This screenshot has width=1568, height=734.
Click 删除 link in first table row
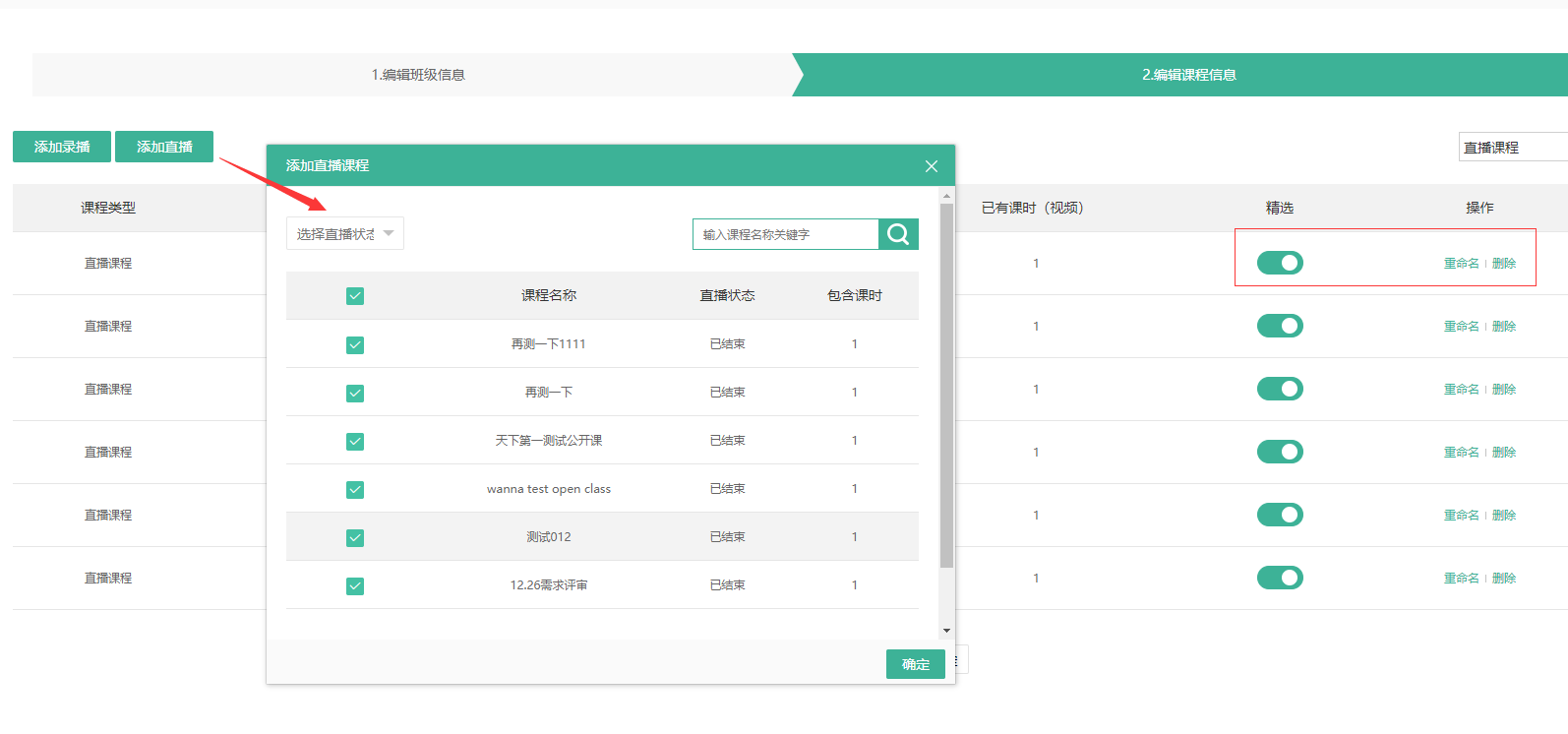pos(1504,264)
